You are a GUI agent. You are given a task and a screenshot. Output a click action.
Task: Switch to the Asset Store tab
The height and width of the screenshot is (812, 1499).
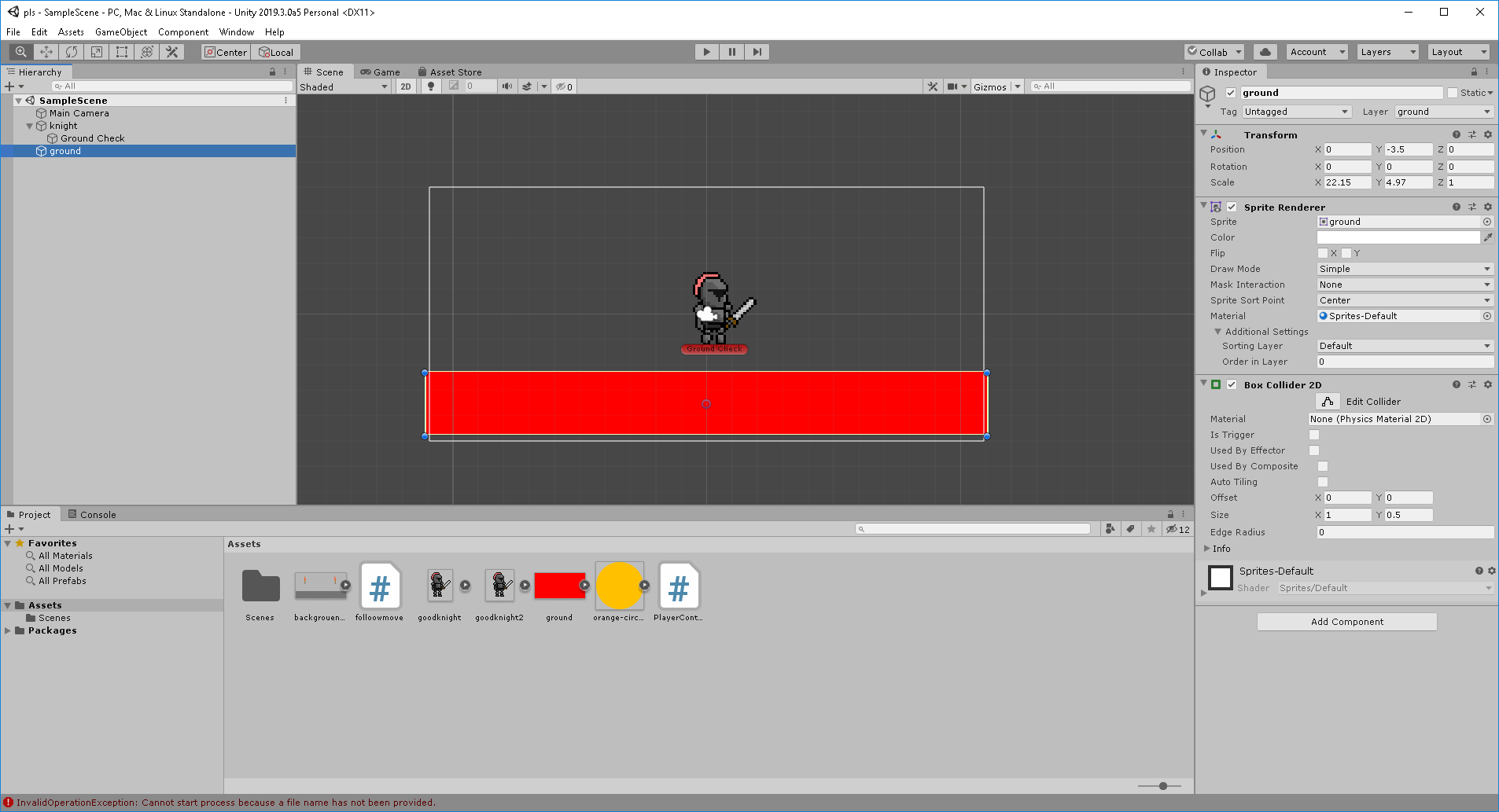click(x=450, y=72)
